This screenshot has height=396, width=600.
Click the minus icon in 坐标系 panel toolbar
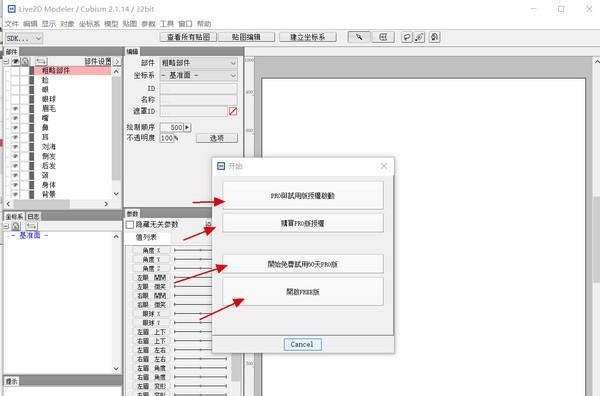pos(7,226)
